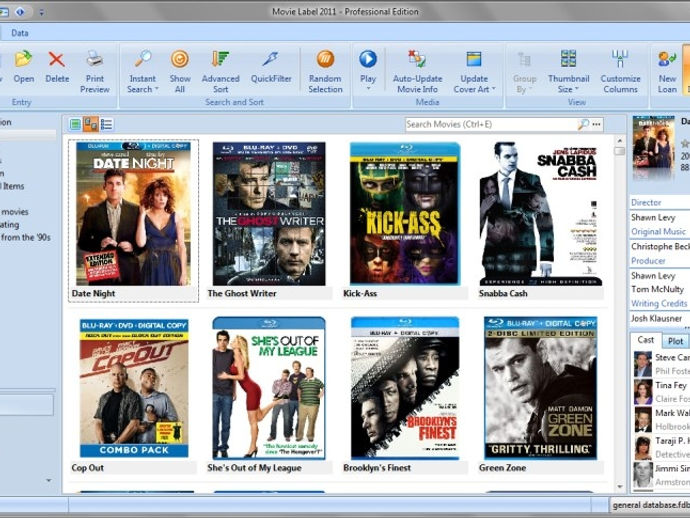Open search options ellipsis button
Viewport: 690px width, 518px height.
[596, 125]
